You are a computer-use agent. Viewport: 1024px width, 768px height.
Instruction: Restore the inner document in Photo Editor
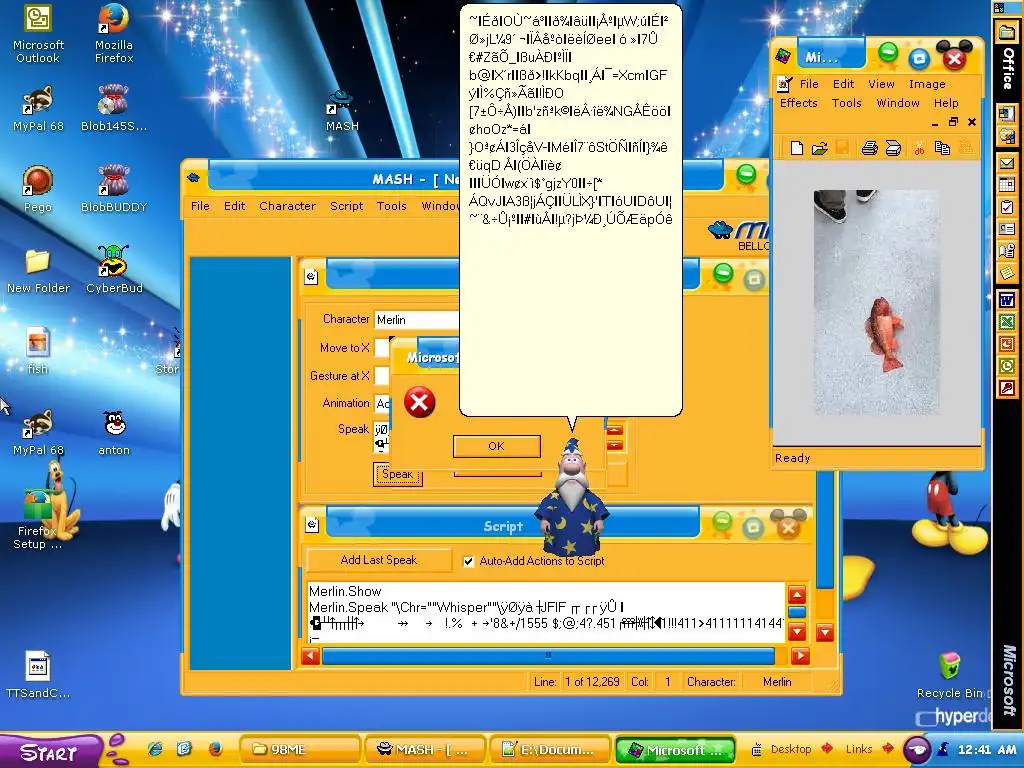[953, 122]
